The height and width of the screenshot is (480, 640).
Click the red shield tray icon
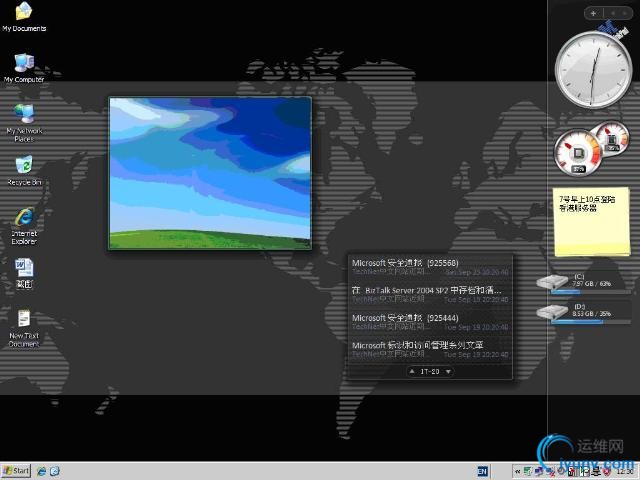pos(607,472)
